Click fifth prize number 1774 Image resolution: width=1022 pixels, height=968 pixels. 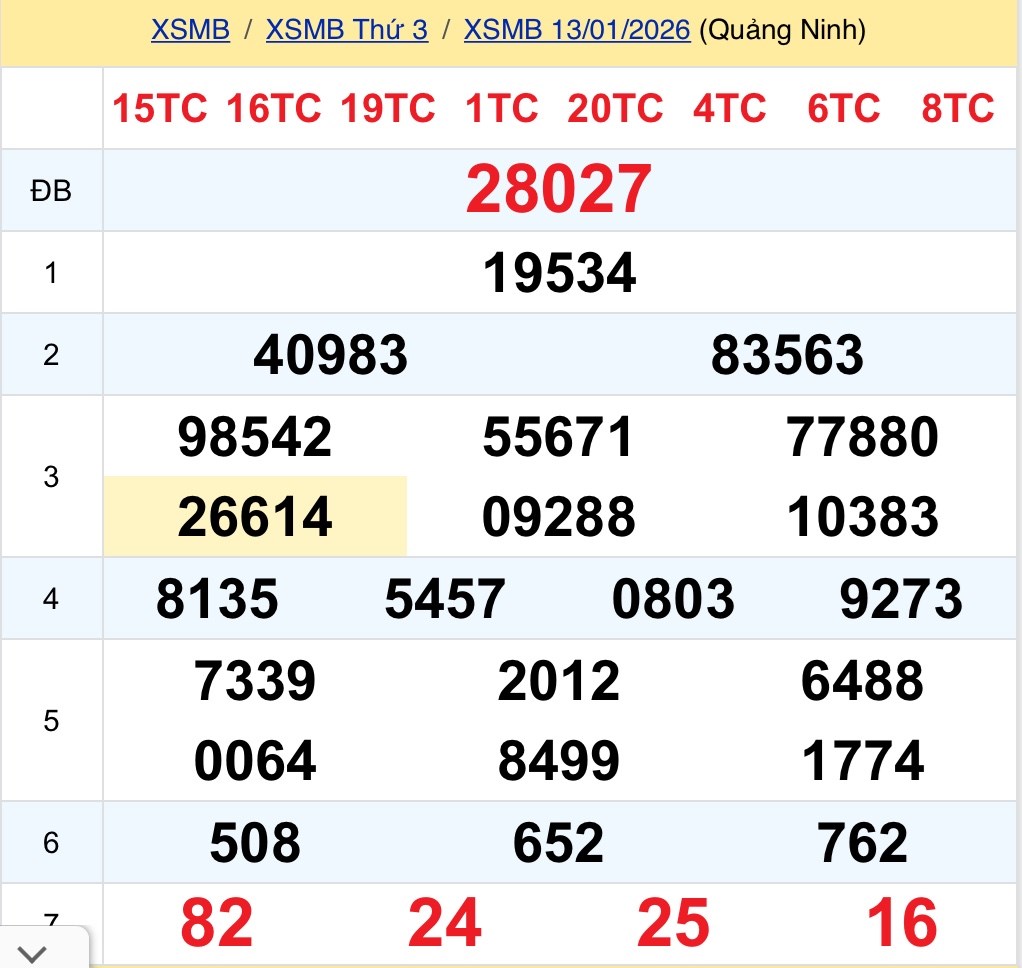[863, 761]
